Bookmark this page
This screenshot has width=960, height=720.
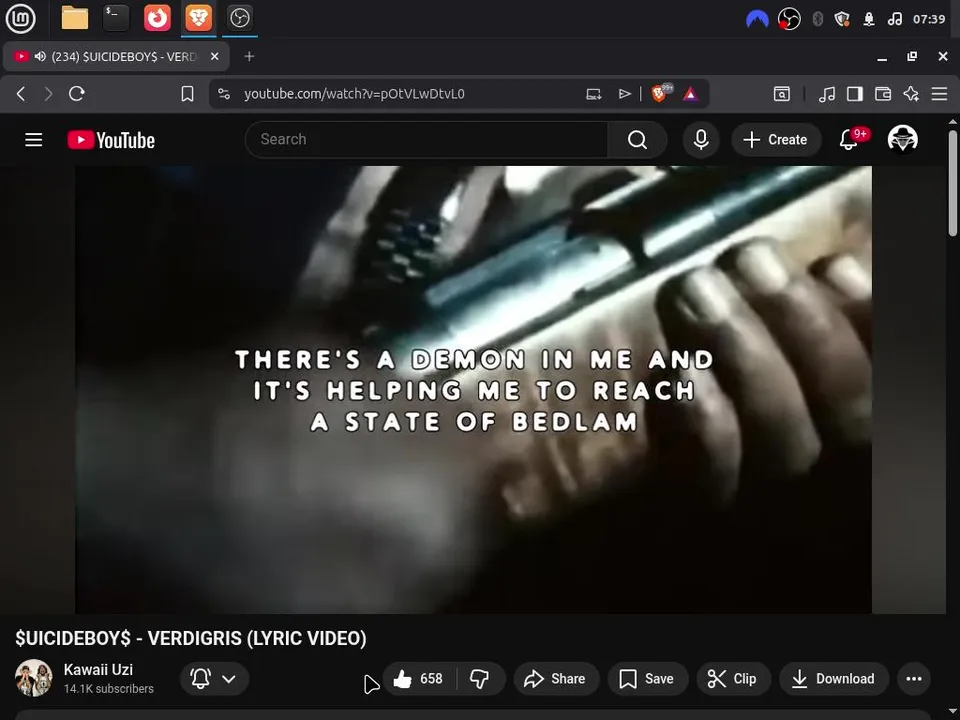(x=187, y=94)
